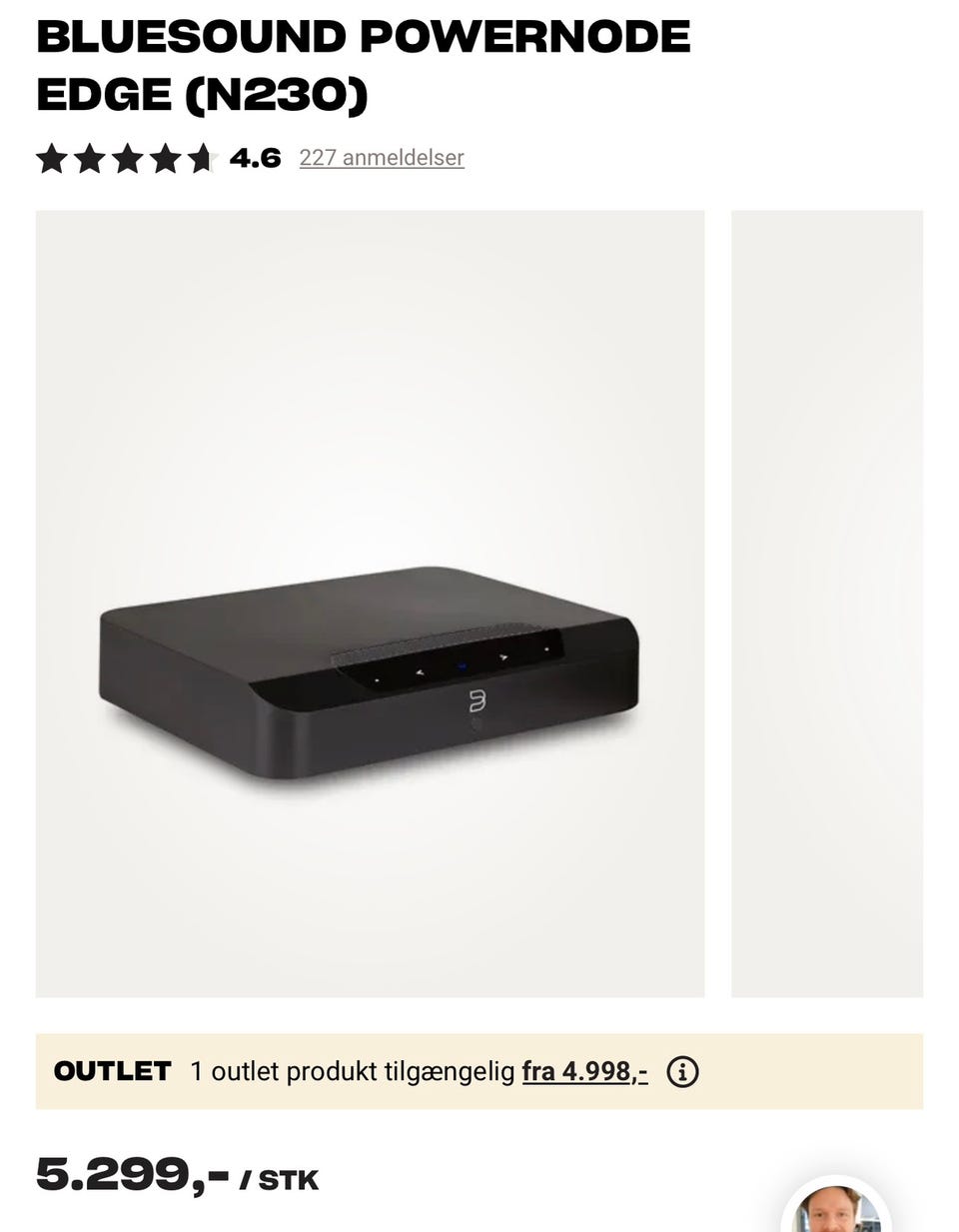Click the 4.6 rating score
959x1232 pixels.
pos(255,158)
